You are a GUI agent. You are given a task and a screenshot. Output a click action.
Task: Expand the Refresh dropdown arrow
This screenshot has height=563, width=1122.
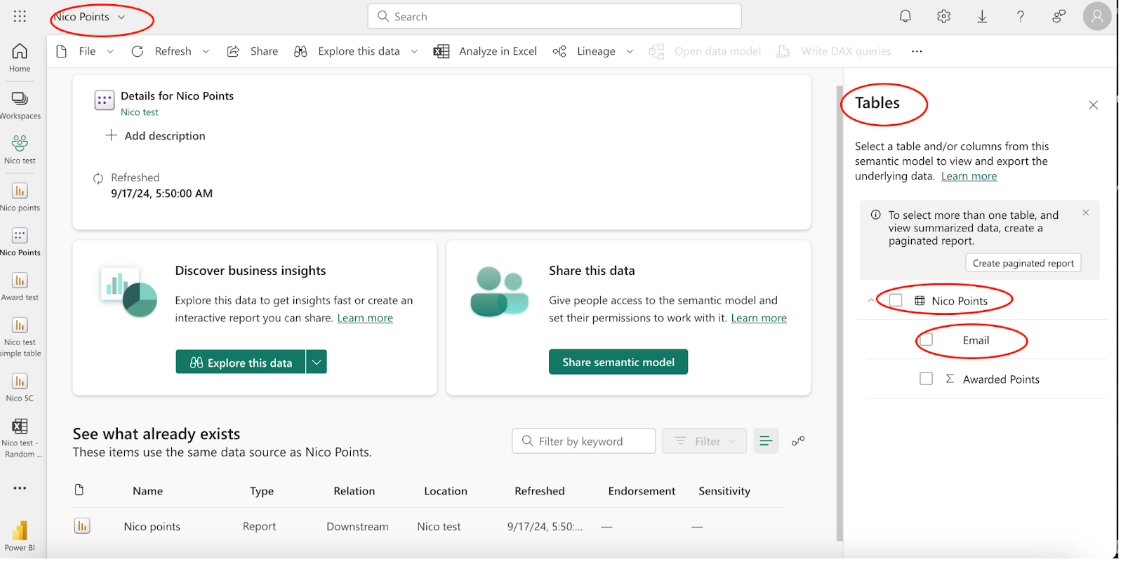click(x=205, y=52)
